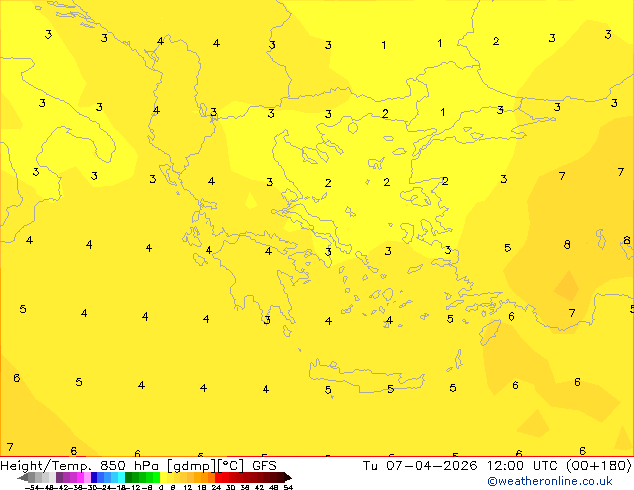Click the 'Height/Temp.' title text
The width and height of the screenshot is (634, 490).
point(46,466)
